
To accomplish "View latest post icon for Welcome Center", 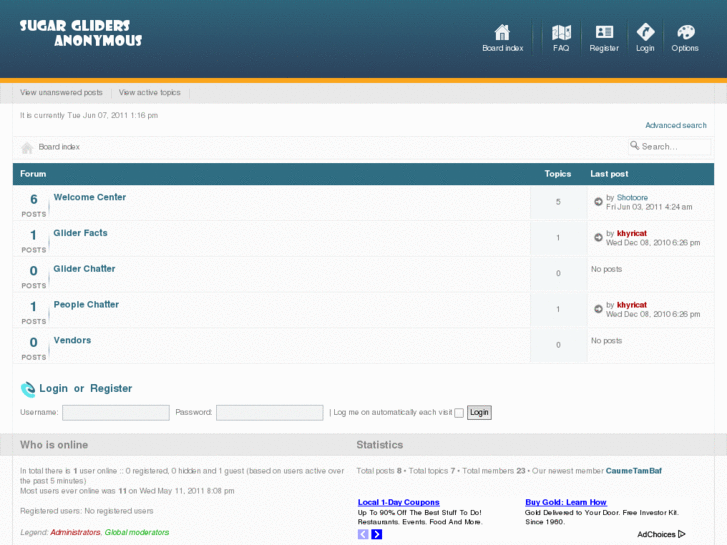I will [598, 201].
